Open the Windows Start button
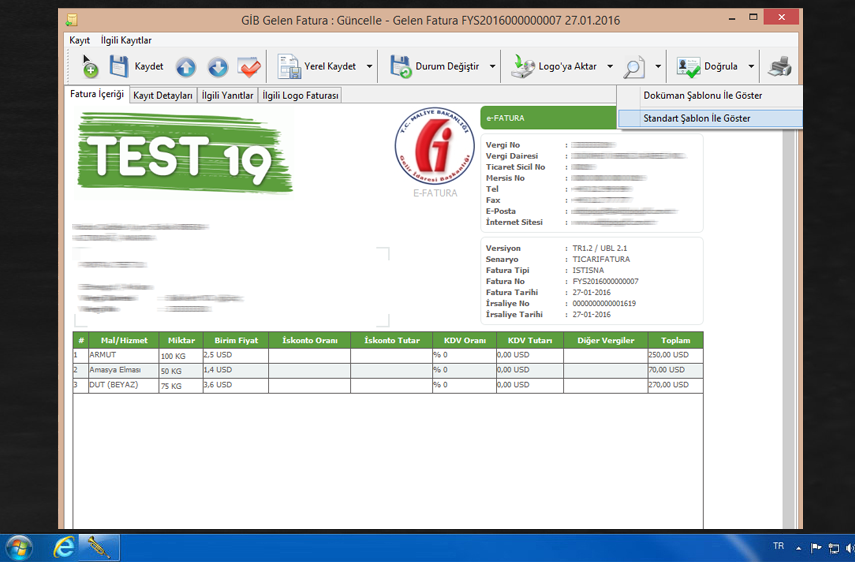 [x=19, y=547]
